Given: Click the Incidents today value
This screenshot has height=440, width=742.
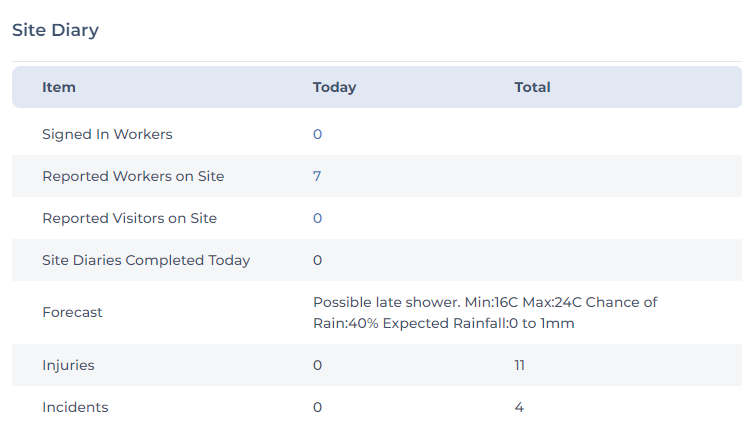Looking at the screenshot, I should (317, 407).
